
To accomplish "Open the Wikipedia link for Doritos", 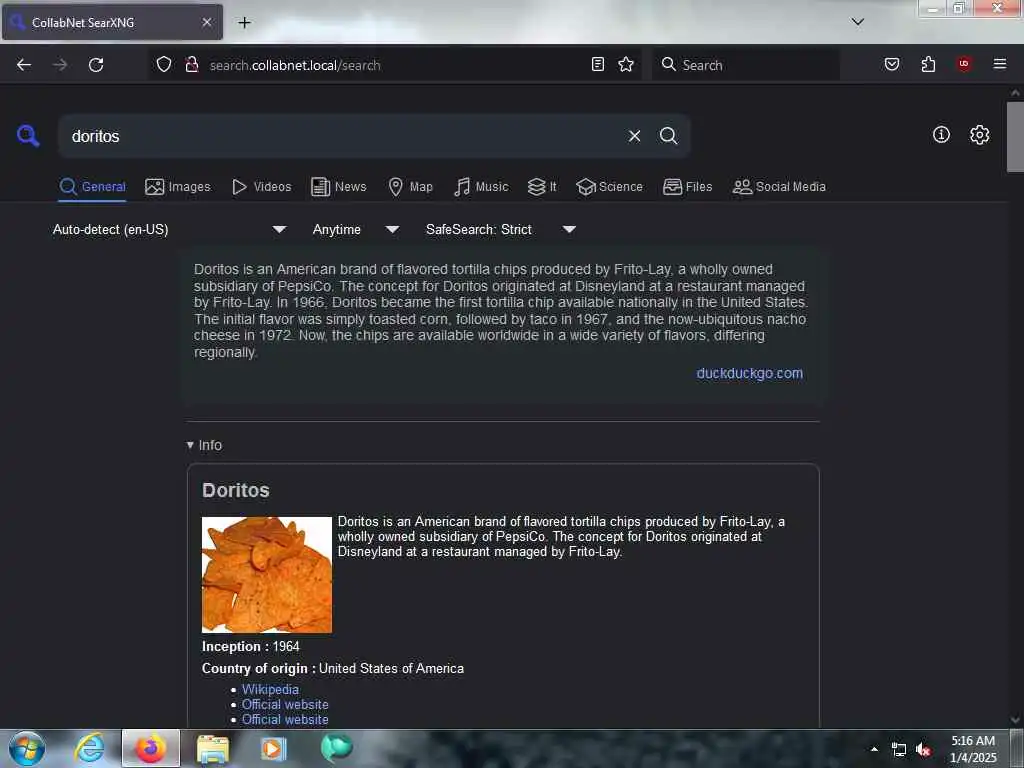I will click(270, 689).
